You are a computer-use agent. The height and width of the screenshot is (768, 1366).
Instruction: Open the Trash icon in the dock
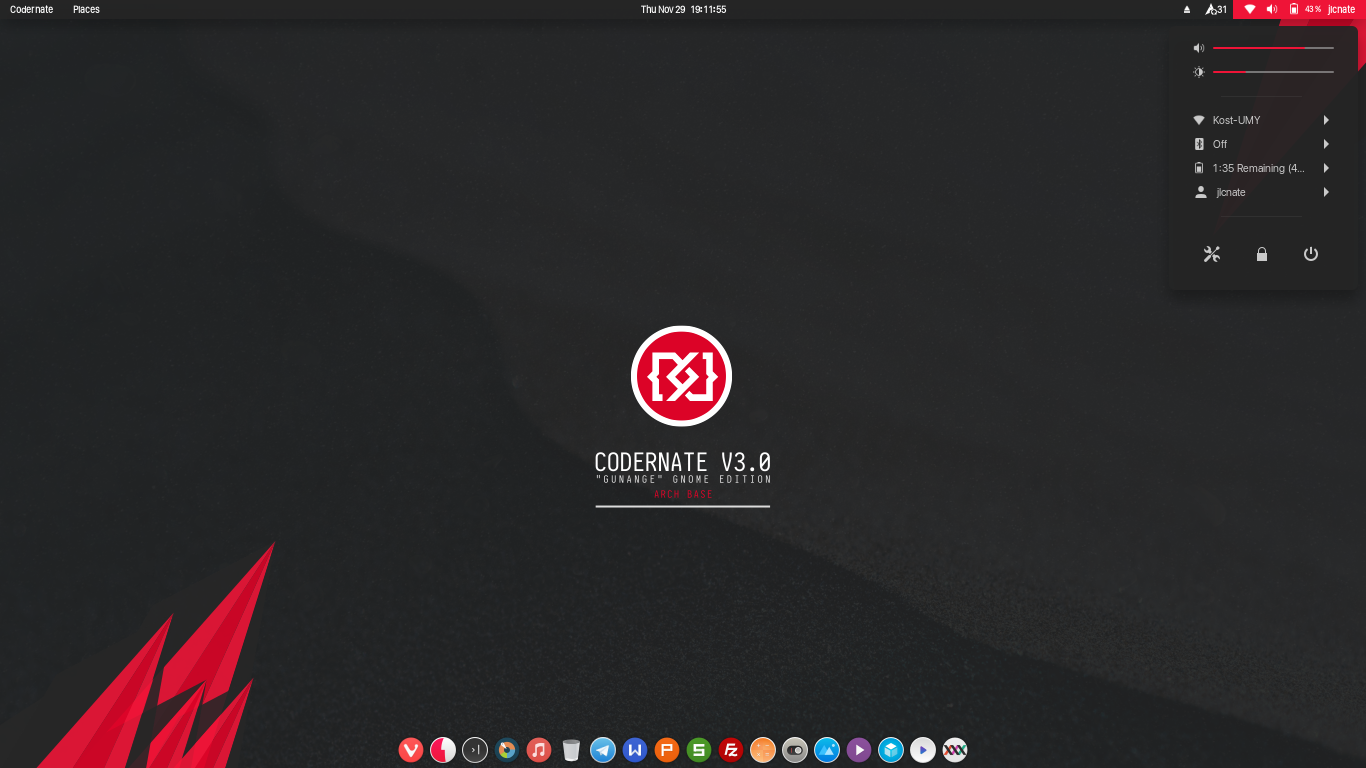(571, 750)
